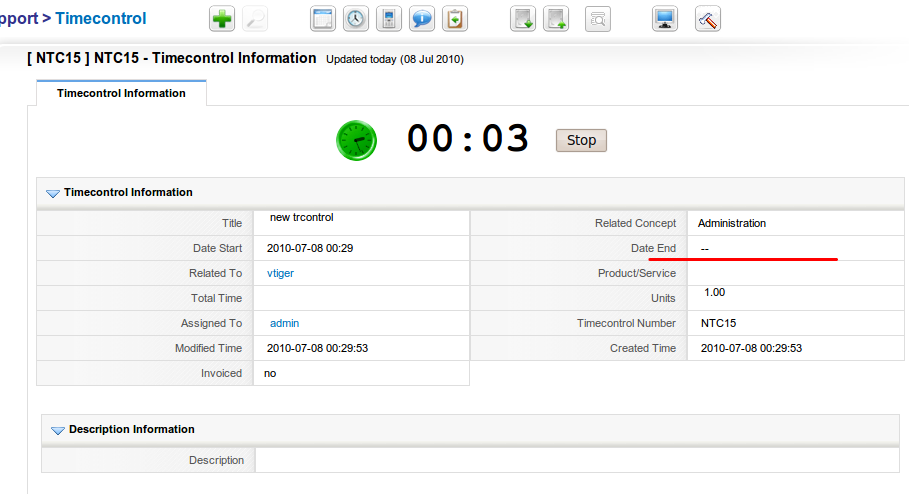
Task: Open the hammer settings icon
Action: pos(707,19)
